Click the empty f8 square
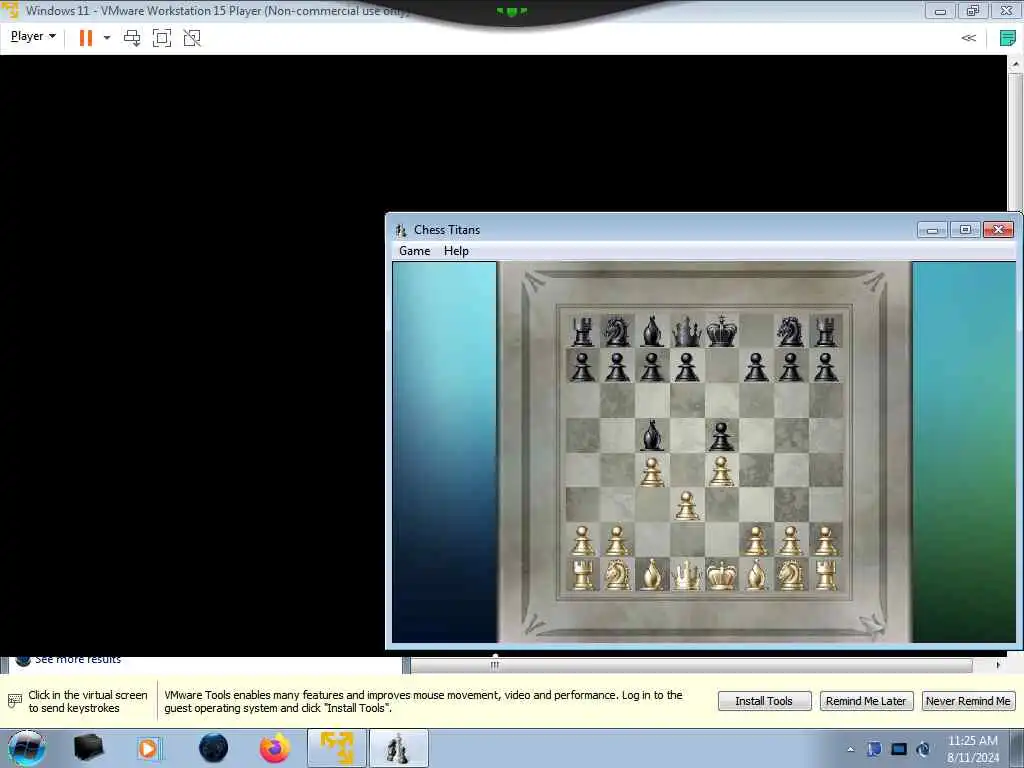1024x768 pixels. pos(756,330)
